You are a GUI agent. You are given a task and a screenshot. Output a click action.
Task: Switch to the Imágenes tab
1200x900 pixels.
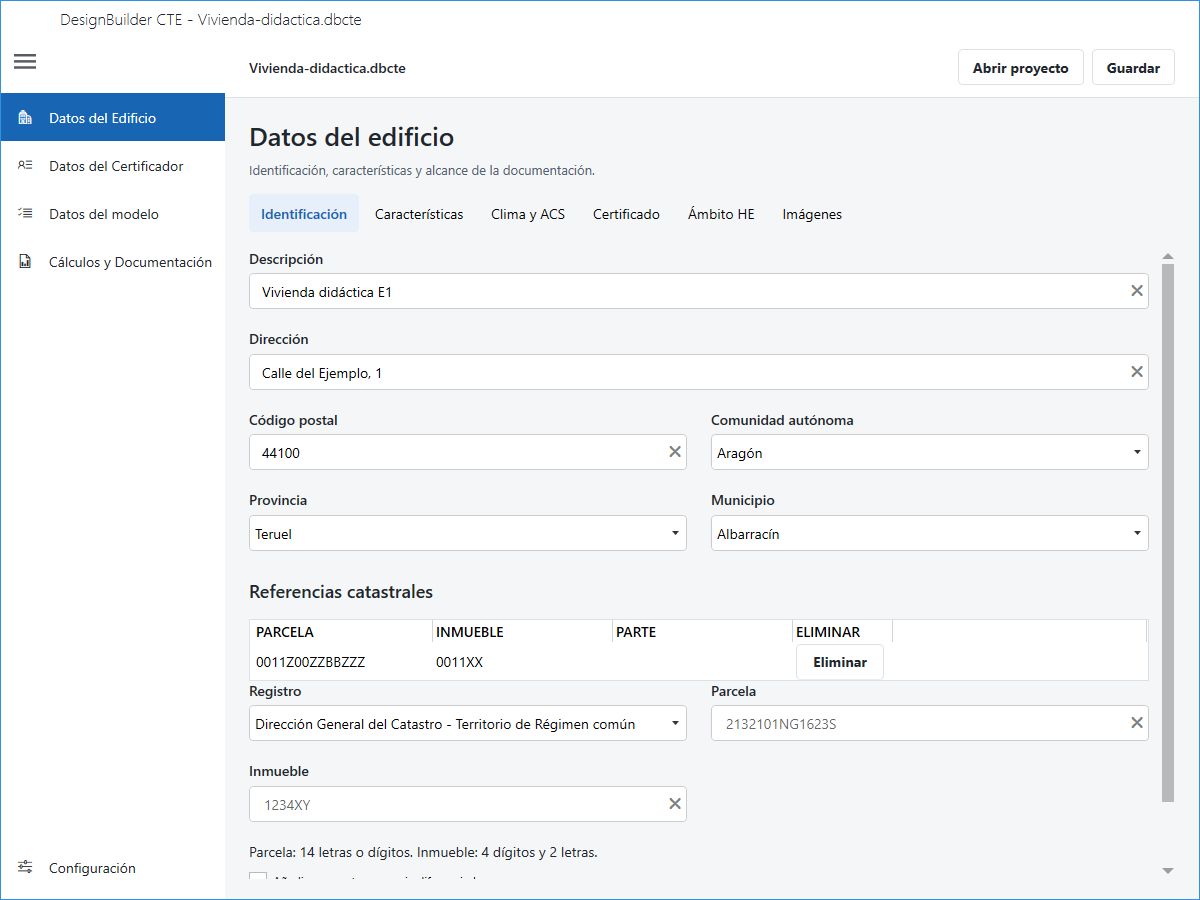[812, 214]
